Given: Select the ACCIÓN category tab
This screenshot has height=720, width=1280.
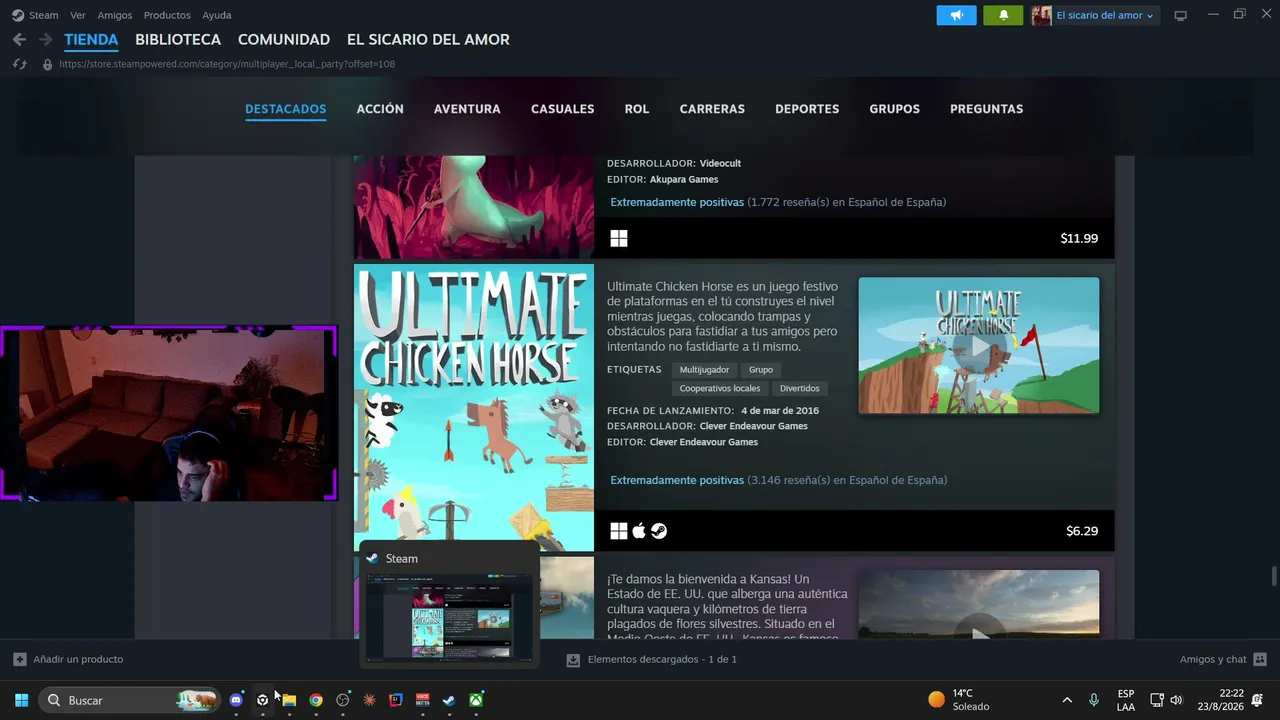Looking at the screenshot, I should pyautogui.click(x=380, y=109).
